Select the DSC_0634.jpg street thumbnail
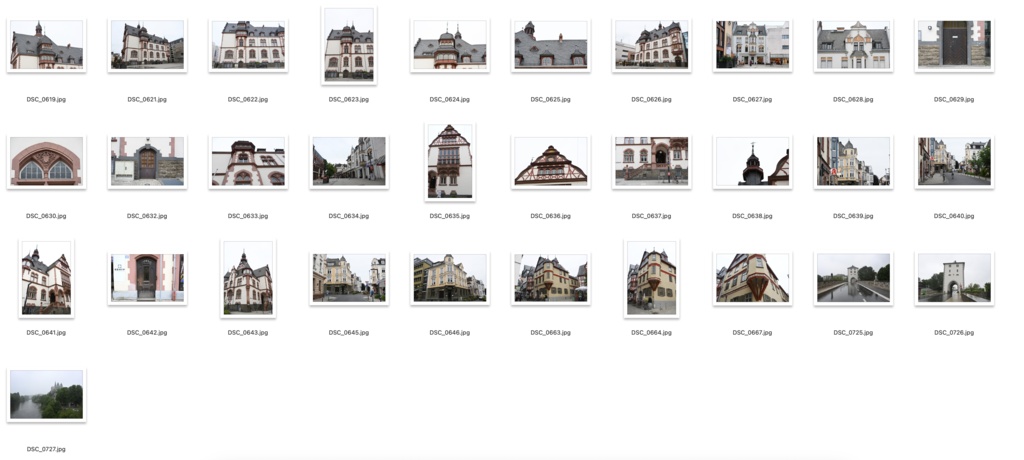The width and height of the screenshot is (1024, 460). [x=349, y=161]
